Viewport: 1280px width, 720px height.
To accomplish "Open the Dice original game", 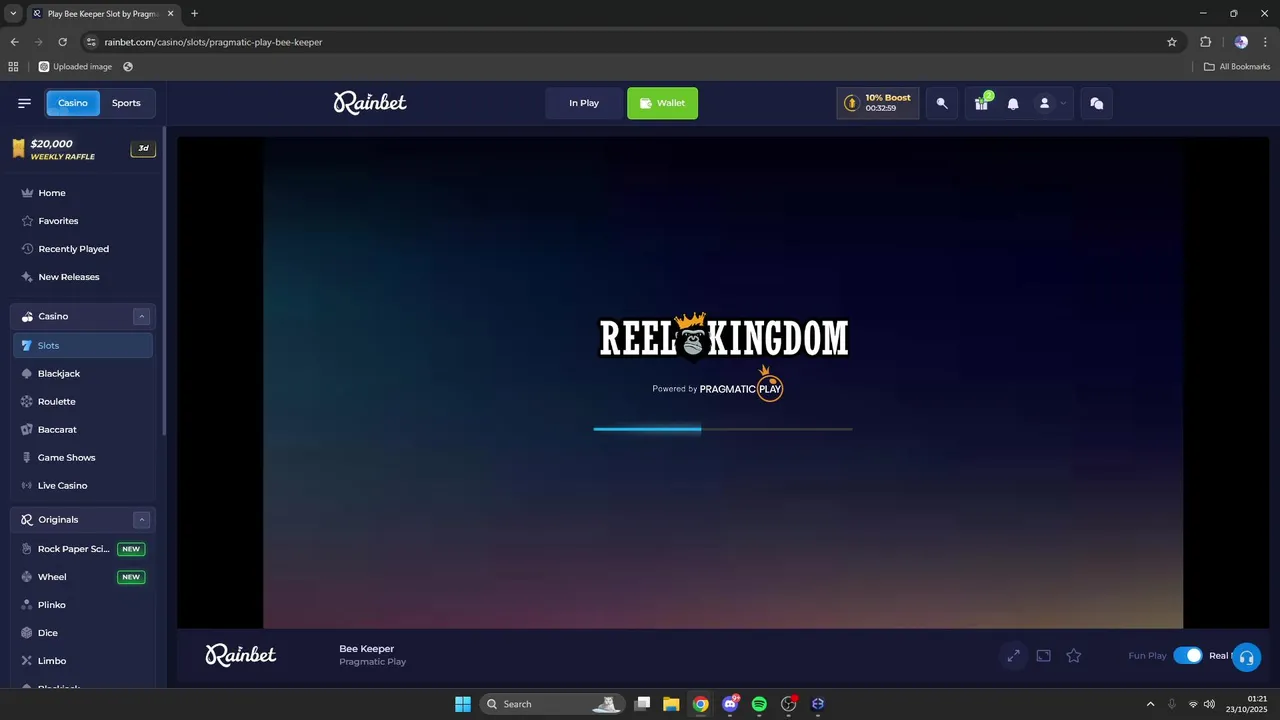I will coord(83,633).
